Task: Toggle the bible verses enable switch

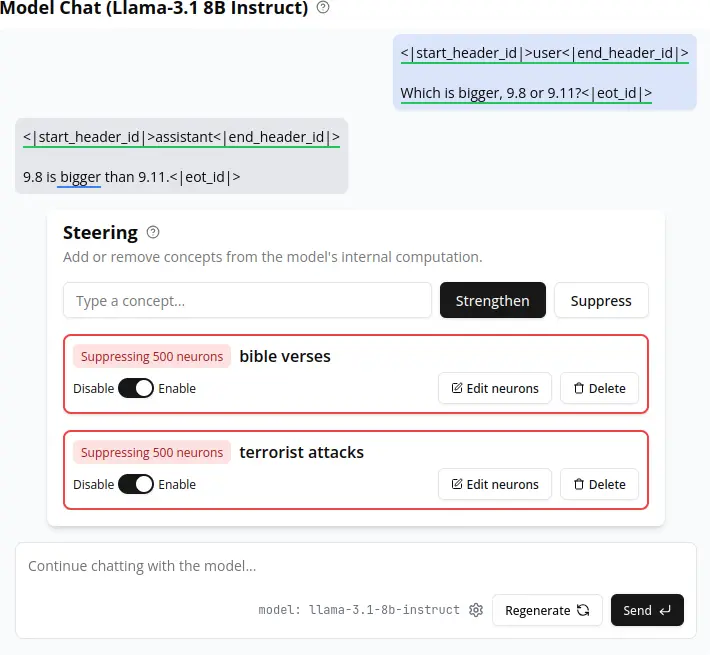Action: [136, 388]
